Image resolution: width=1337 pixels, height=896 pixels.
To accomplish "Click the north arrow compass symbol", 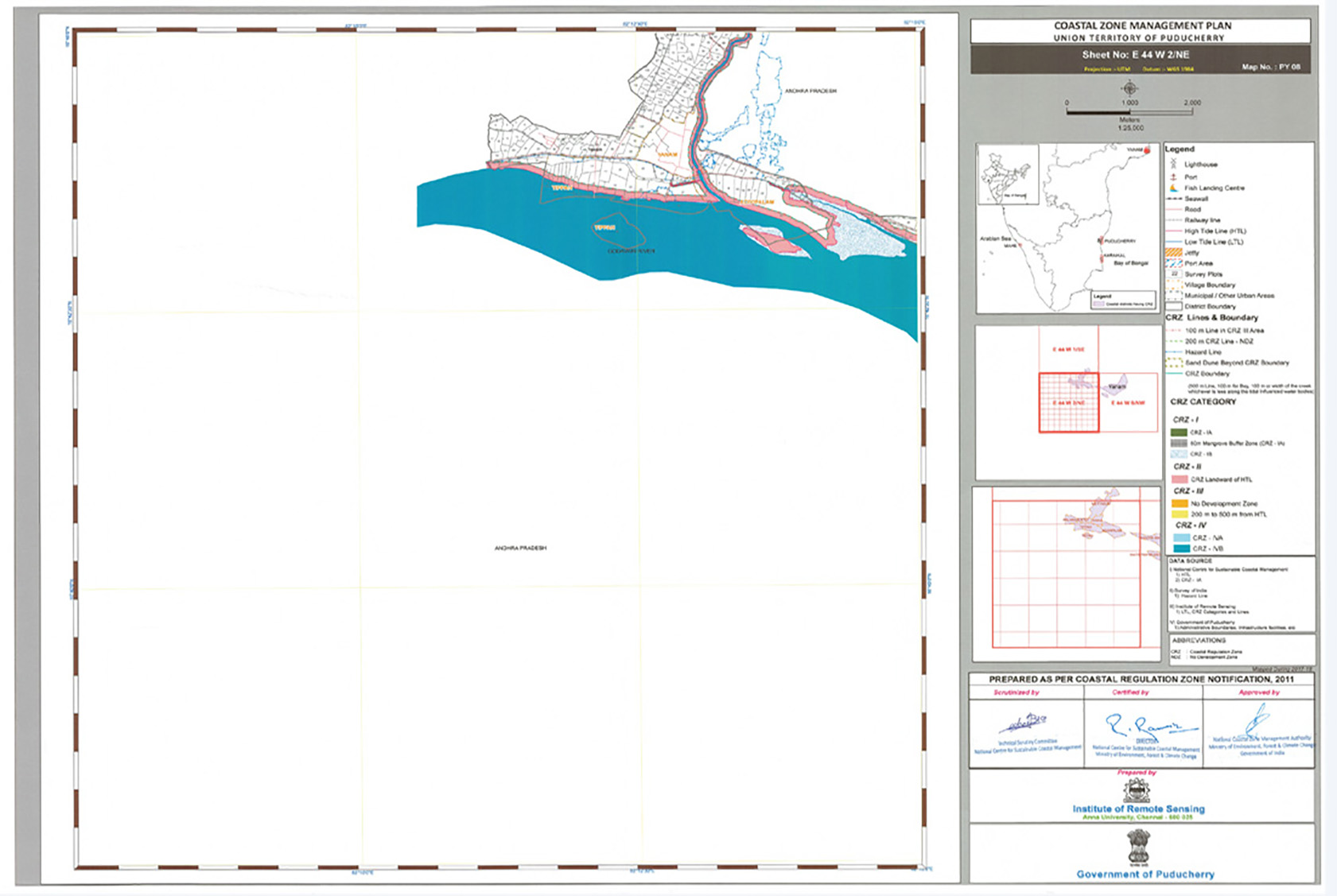I will [1129, 88].
